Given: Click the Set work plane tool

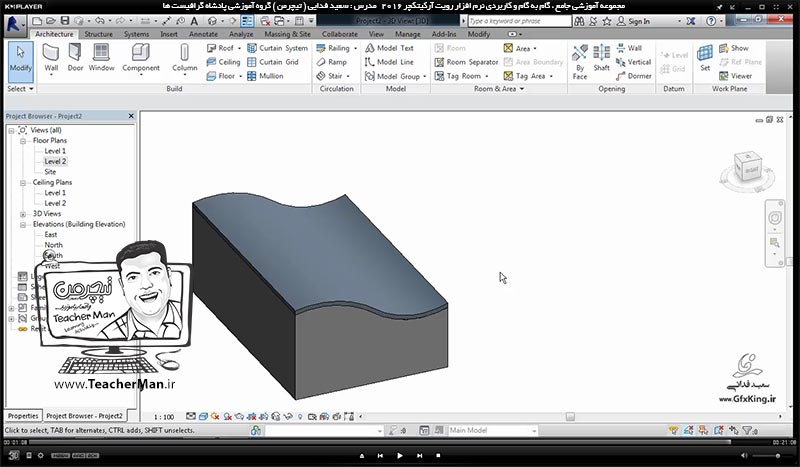Looking at the screenshot, I should point(705,58).
